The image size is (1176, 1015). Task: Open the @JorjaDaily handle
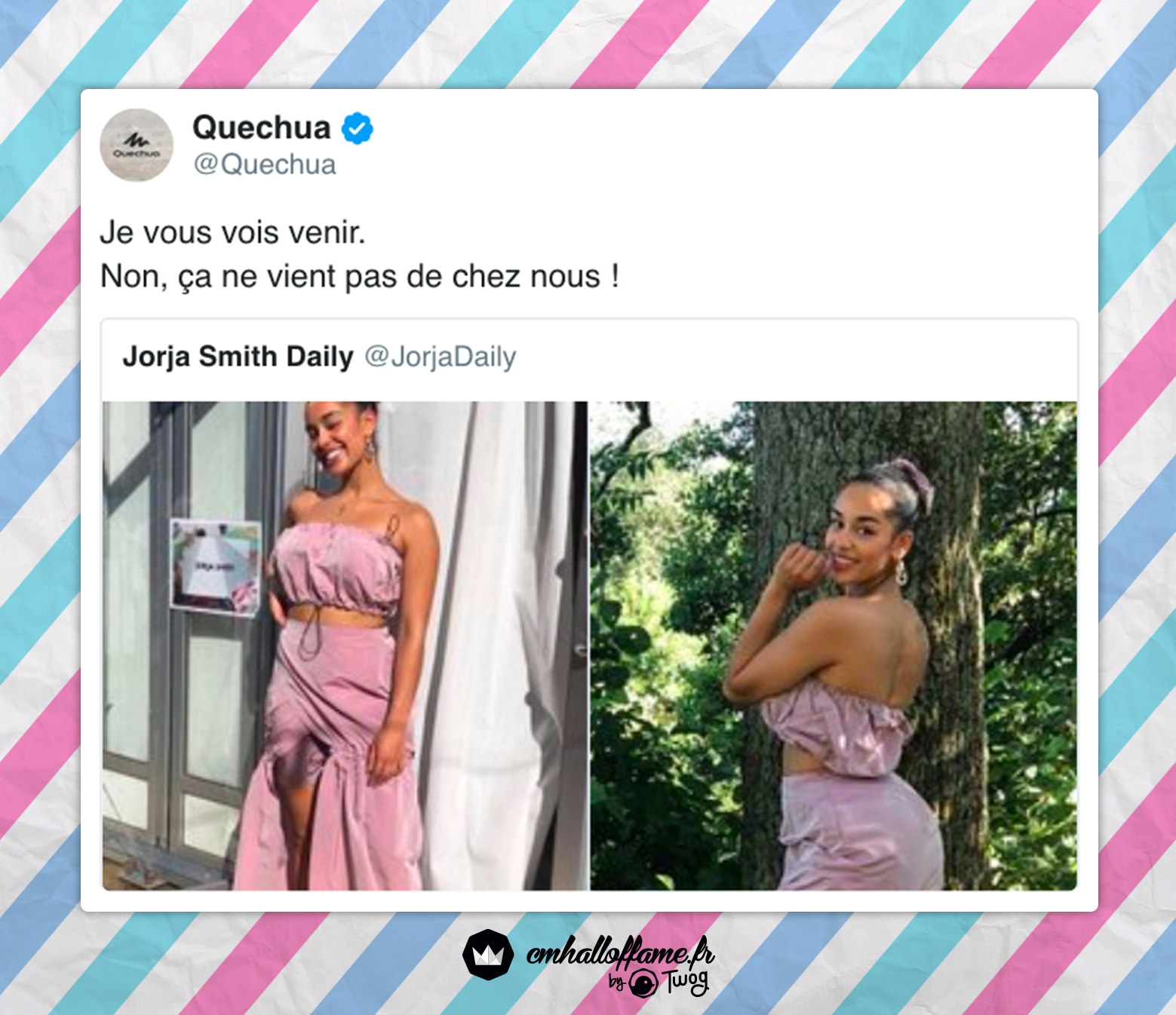pyautogui.click(x=441, y=357)
